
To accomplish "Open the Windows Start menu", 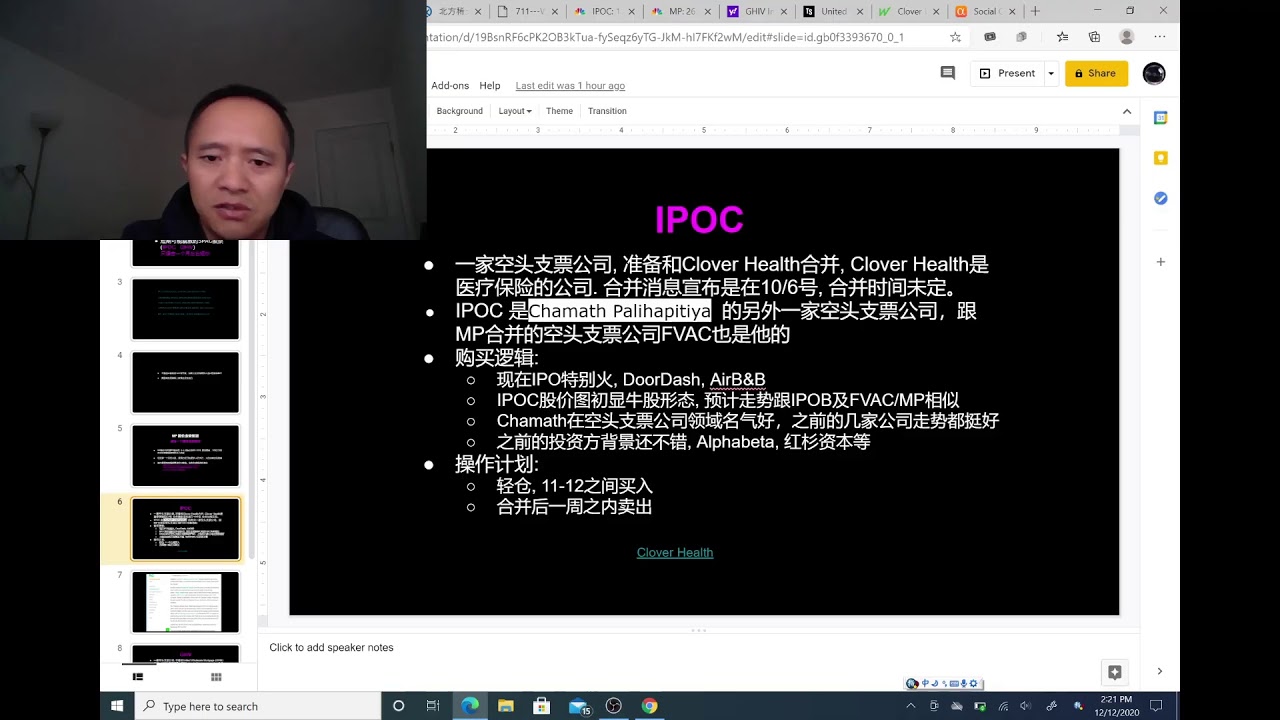I will coord(117,706).
